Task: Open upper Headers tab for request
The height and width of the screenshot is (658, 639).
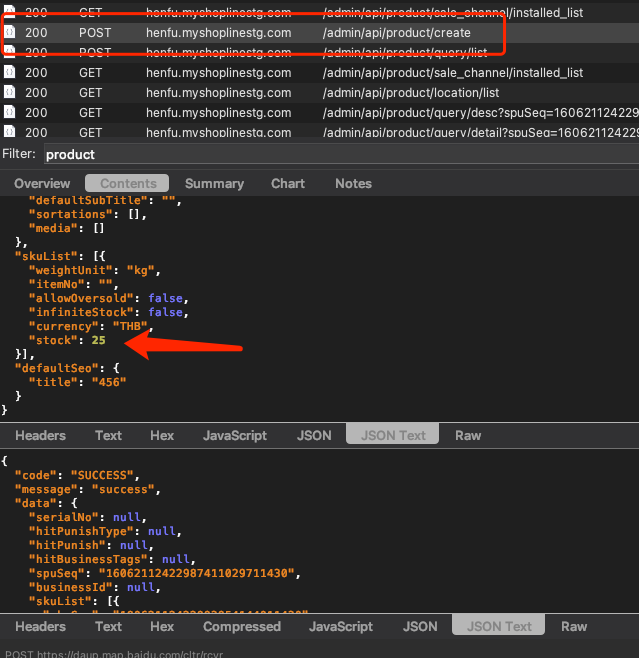Action: pyautogui.click(x=41, y=436)
